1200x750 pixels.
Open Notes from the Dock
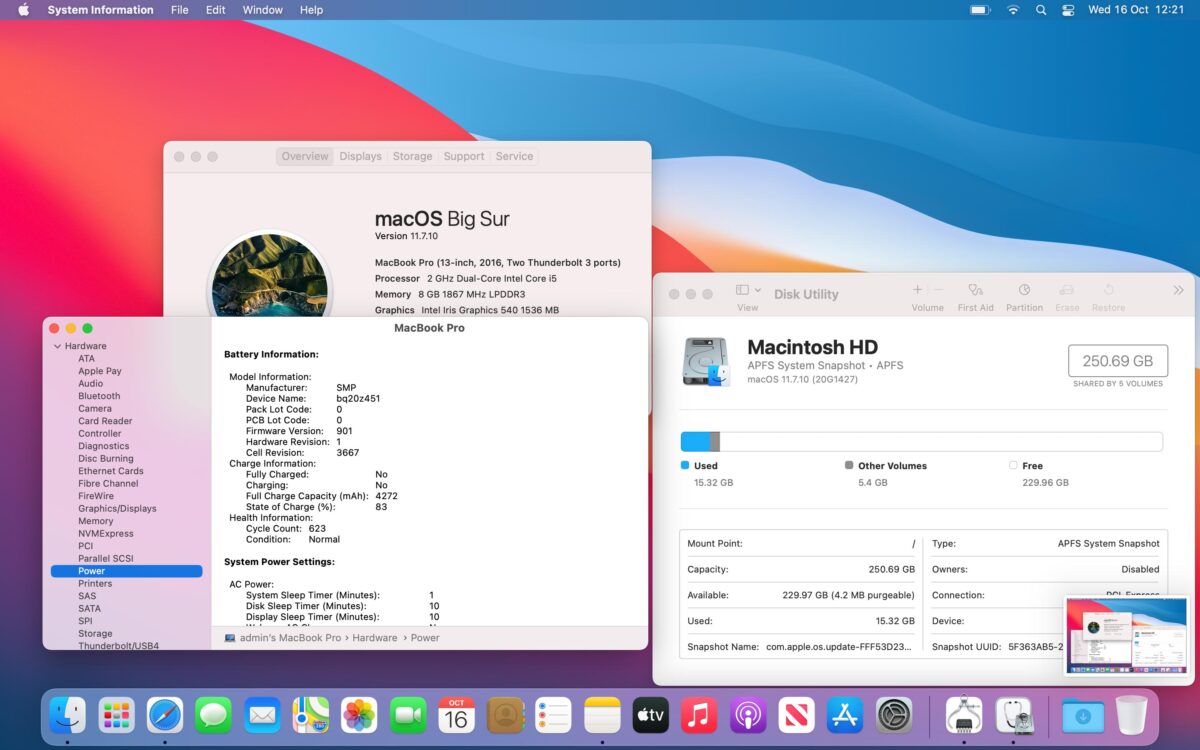pos(602,715)
